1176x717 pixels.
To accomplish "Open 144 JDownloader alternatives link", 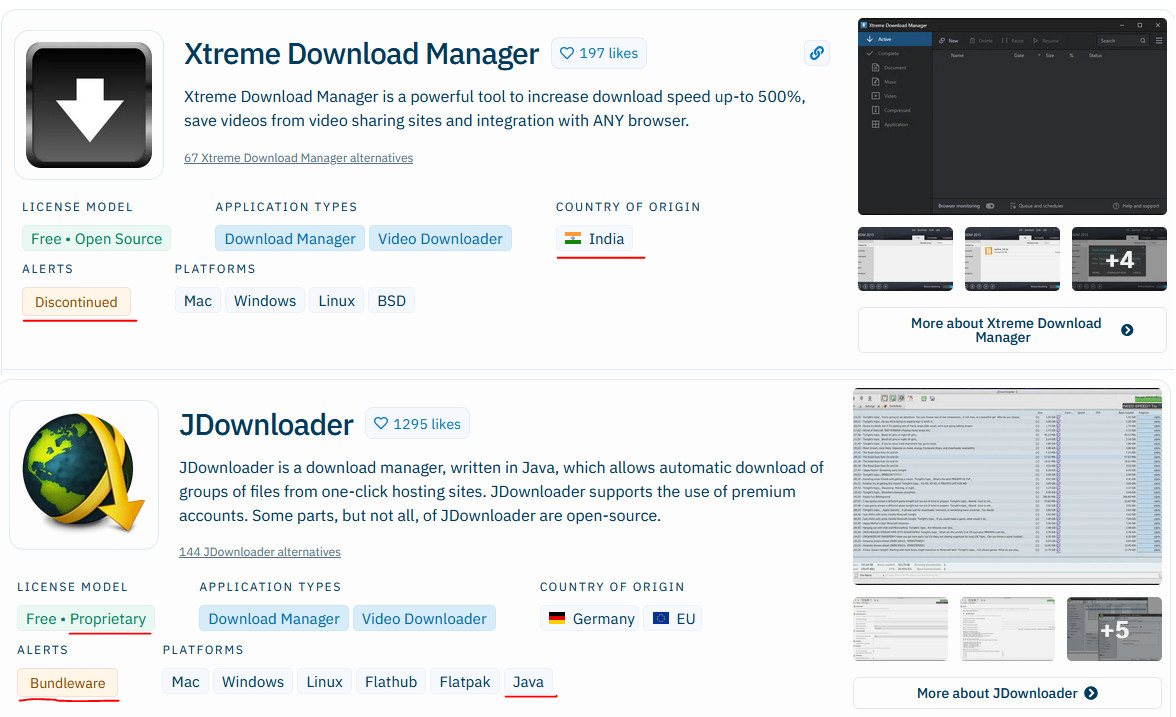I will coord(260,552).
